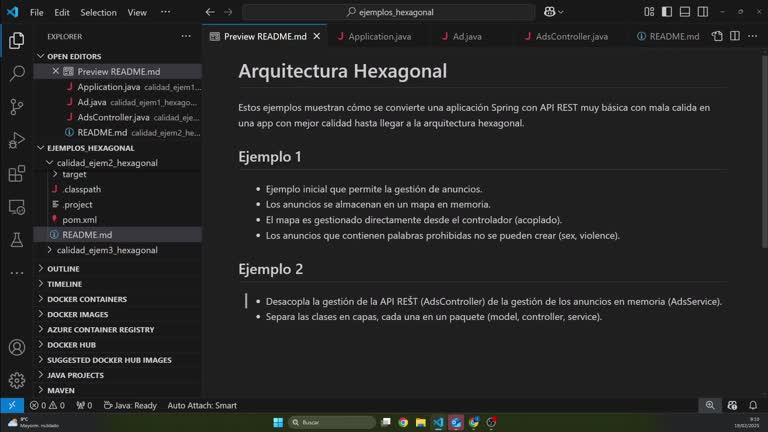This screenshot has height=432, width=768.
Task: Expand the target folder
Action: pos(55,174)
